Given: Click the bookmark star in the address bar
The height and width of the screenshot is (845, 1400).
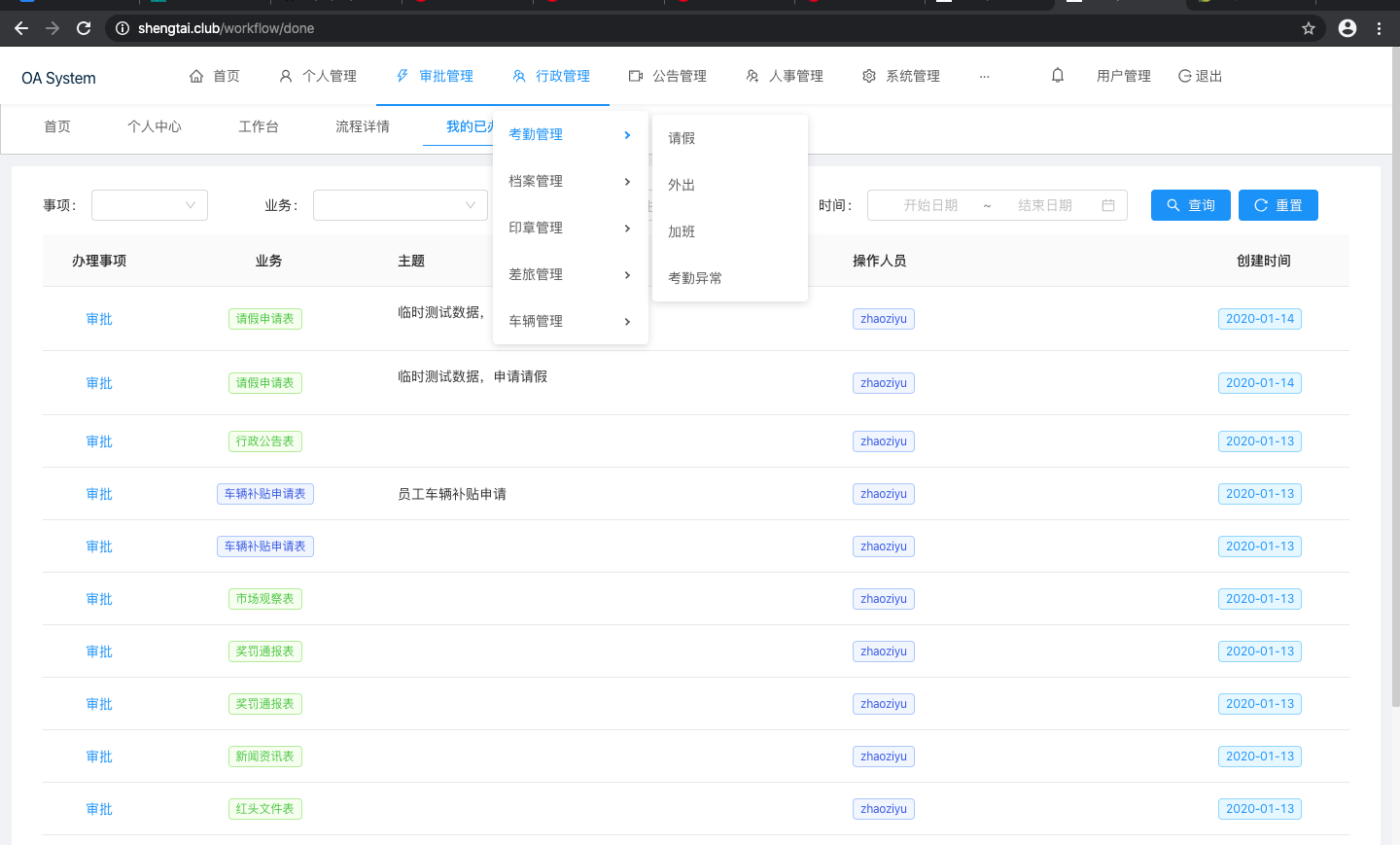Looking at the screenshot, I should [1309, 28].
